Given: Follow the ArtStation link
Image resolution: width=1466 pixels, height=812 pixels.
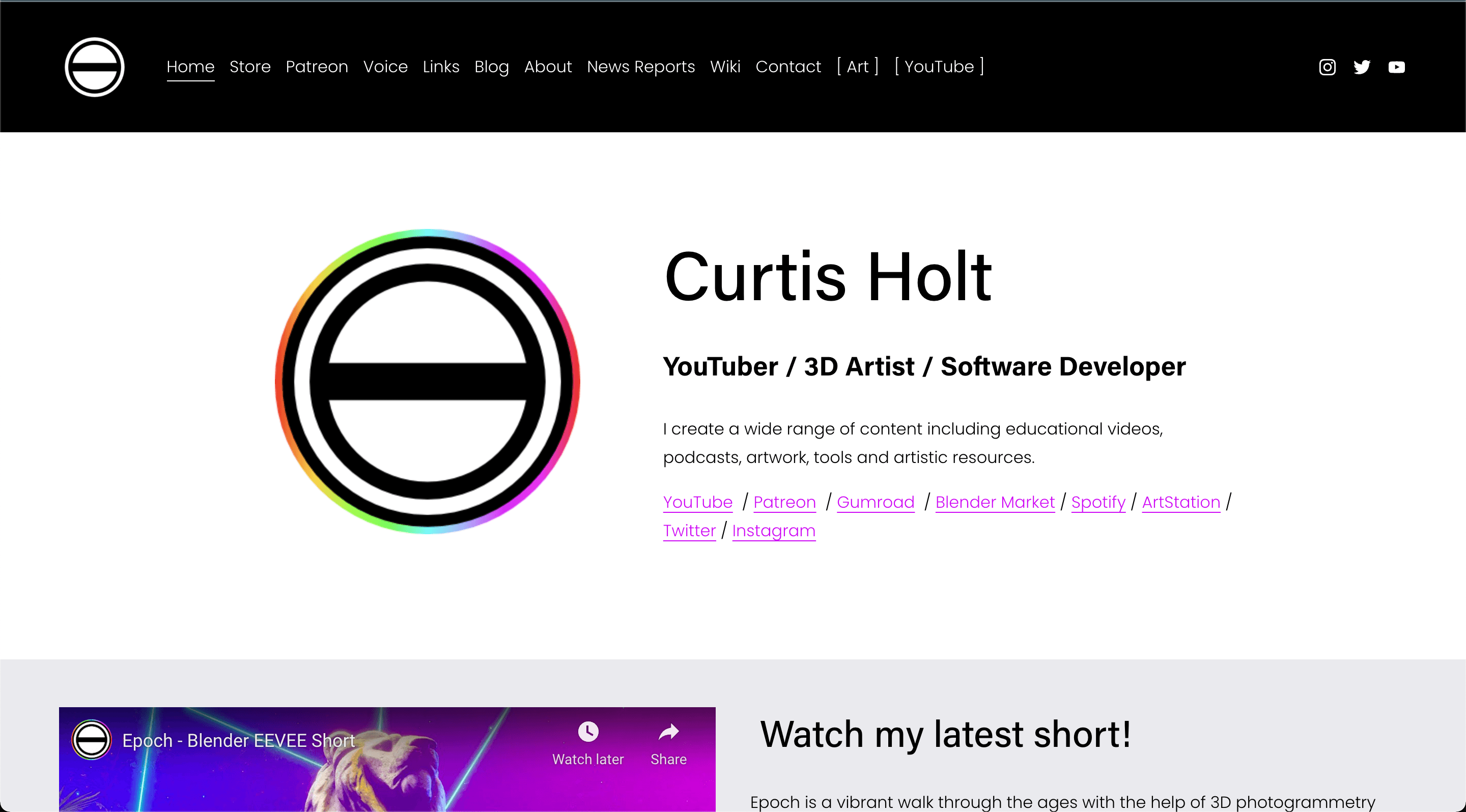Looking at the screenshot, I should (x=1181, y=502).
